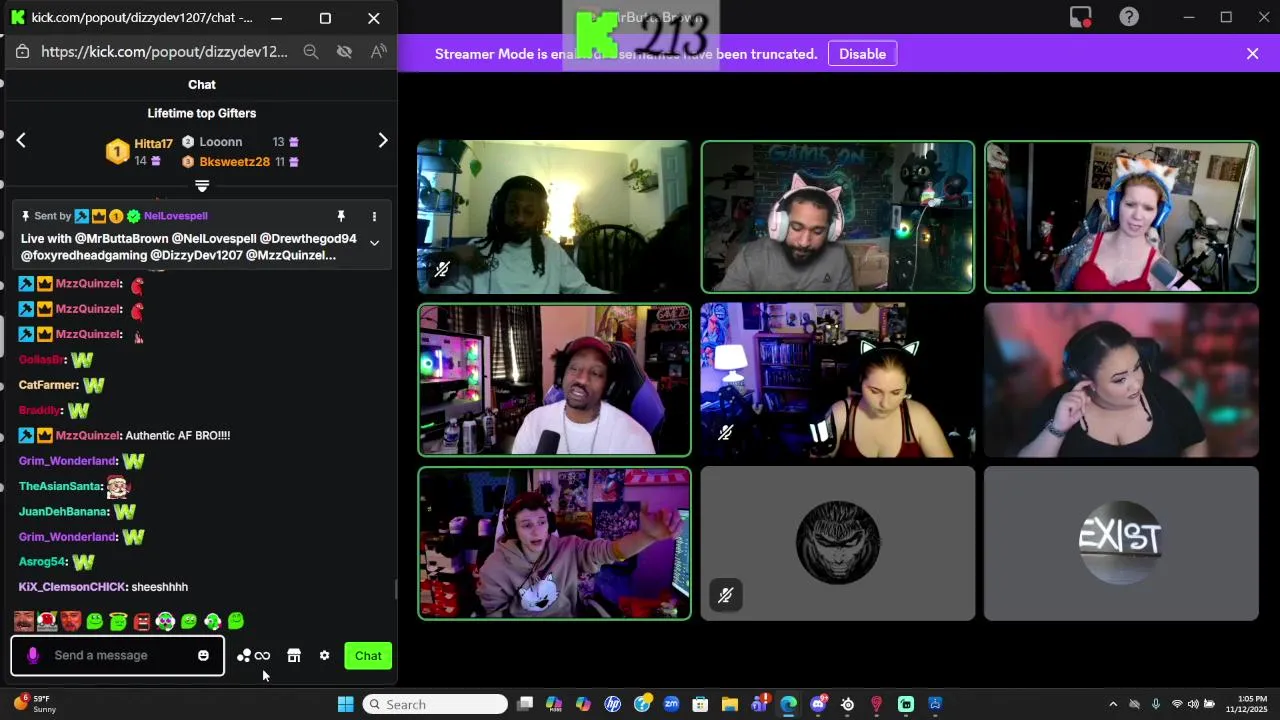
Task: Click the Kick logo in the popout title bar
Action: 17,18
